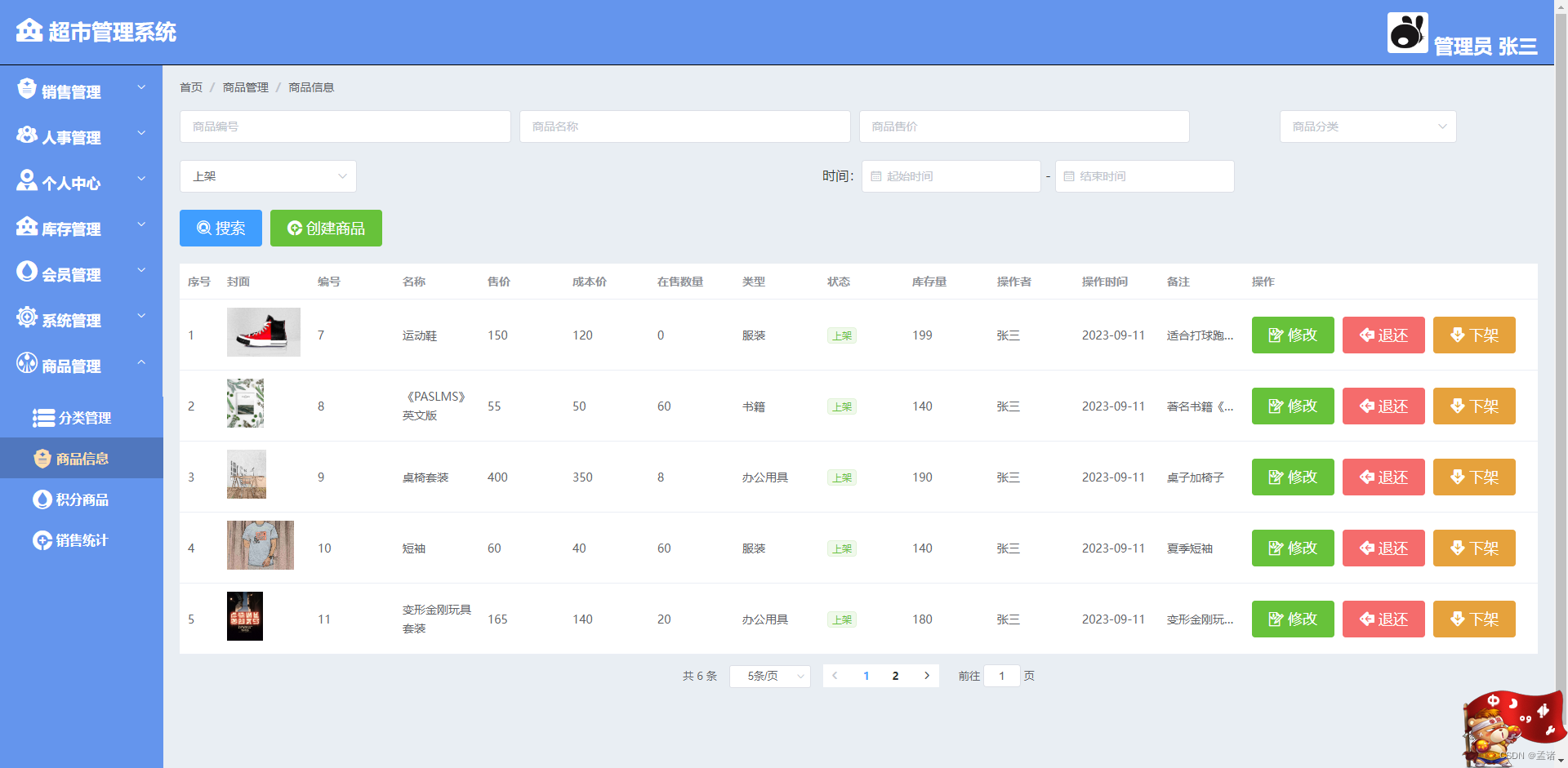Open the 上架 status dropdown
1568x768 pixels.
click(x=268, y=176)
